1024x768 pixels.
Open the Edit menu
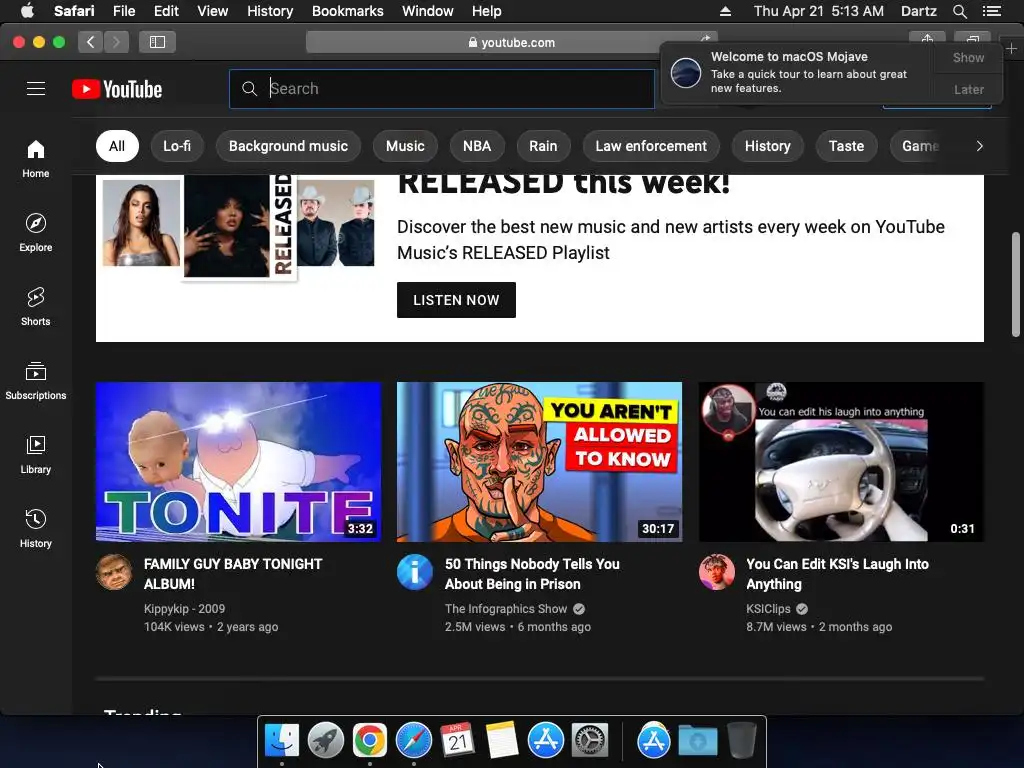click(x=166, y=11)
